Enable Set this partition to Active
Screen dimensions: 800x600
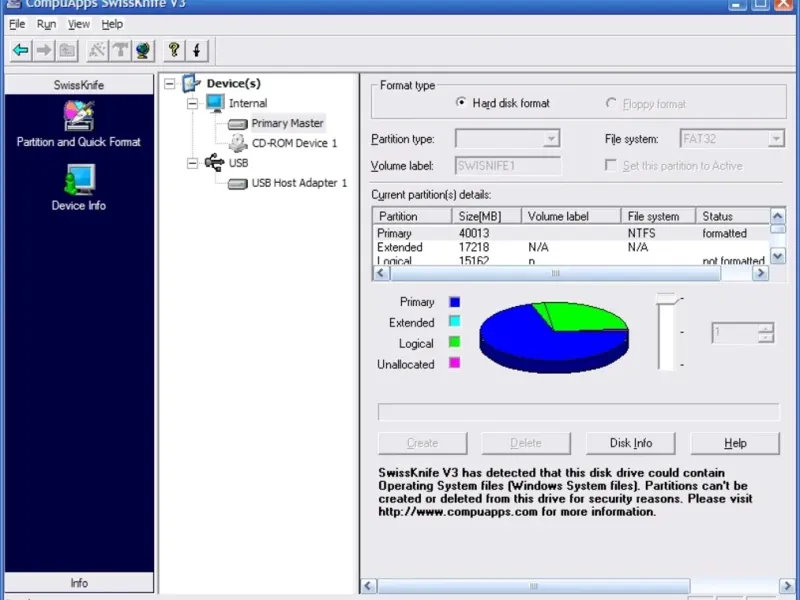tap(612, 166)
